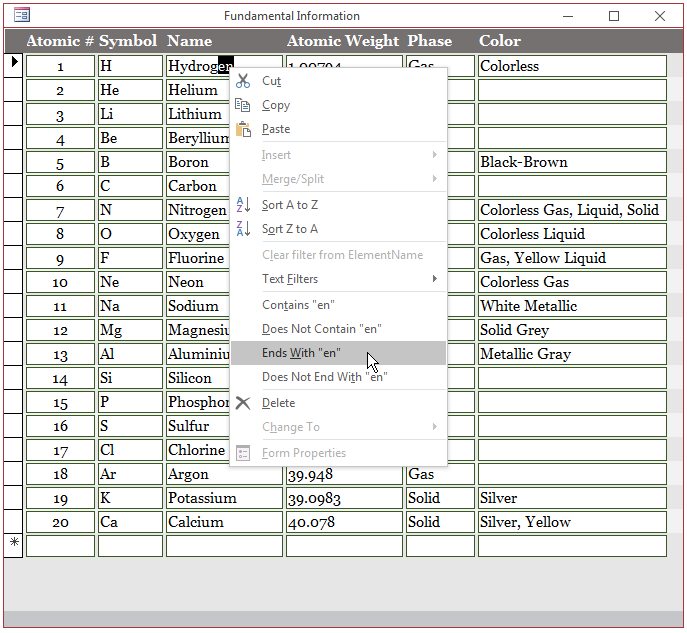The height and width of the screenshot is (633, 687).
Task: Expand the Insert submenu arrow
Action: tap(435, 155)
